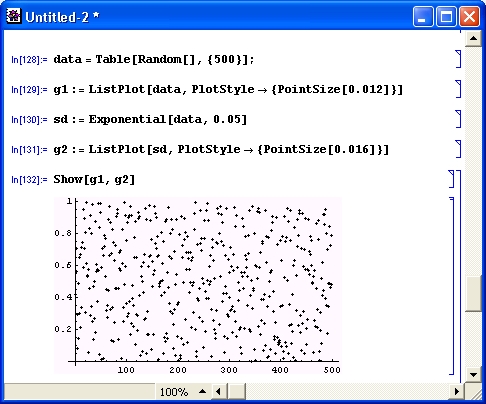Select the cell bracket for In[129]

[458, 89]
